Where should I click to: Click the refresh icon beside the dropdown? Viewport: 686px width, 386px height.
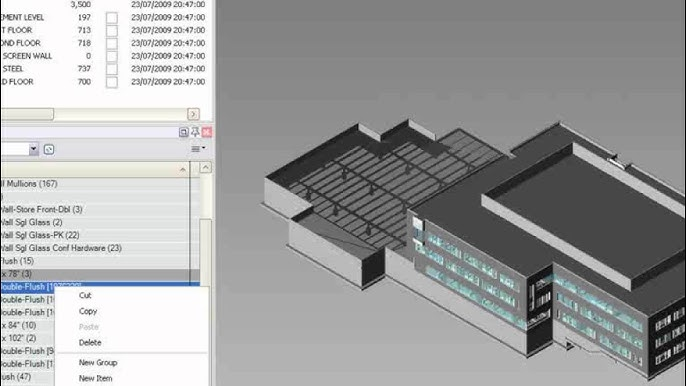(49, 150)
